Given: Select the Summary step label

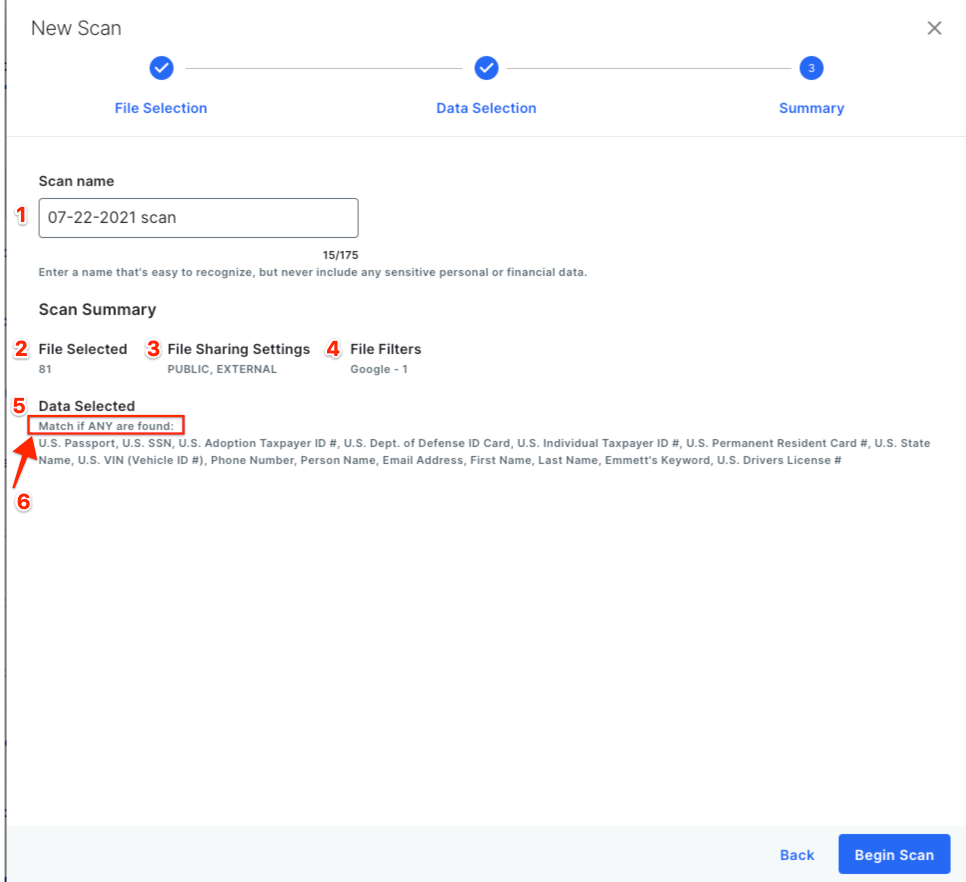Looking at the screenshot, I should coord(811,108).
